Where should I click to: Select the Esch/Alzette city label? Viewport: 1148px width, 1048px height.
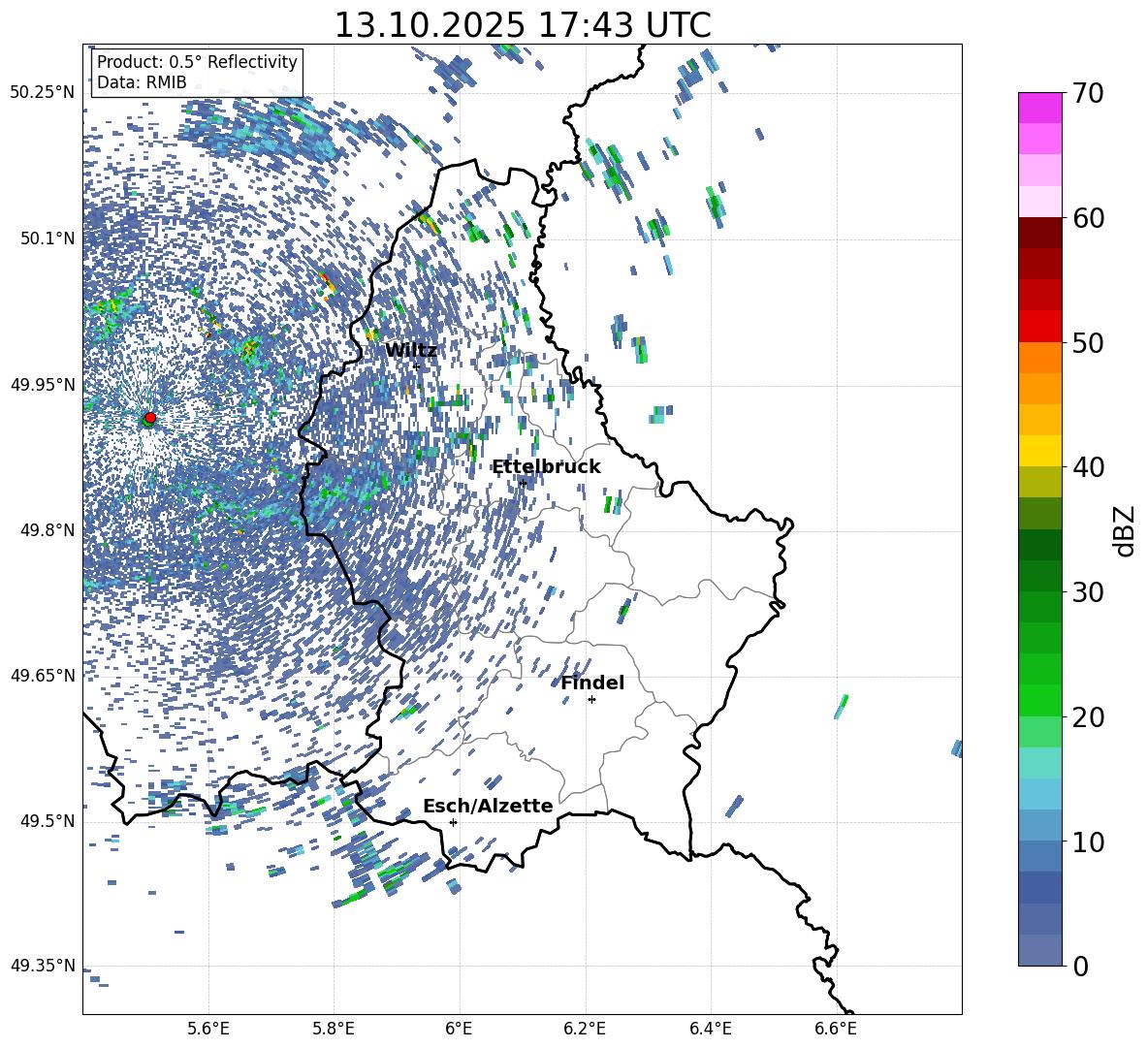[488, 806]
